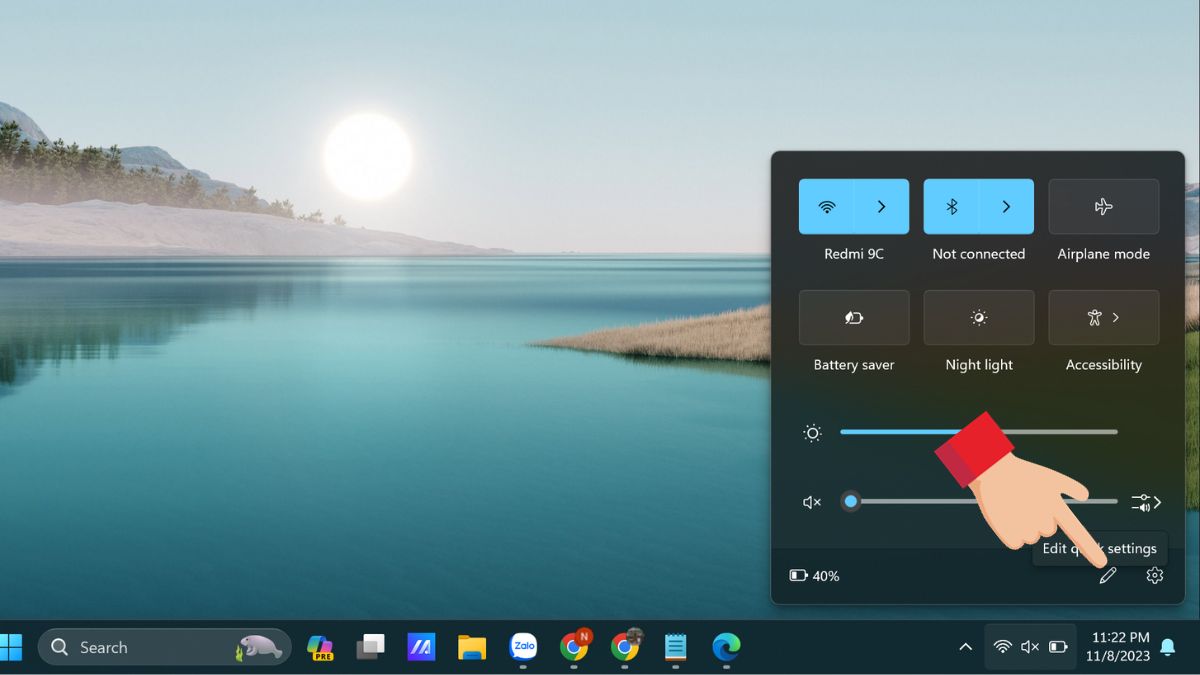
Task: Expand Wi-Fi networks list arrow
Action: [x=881, y=207]
